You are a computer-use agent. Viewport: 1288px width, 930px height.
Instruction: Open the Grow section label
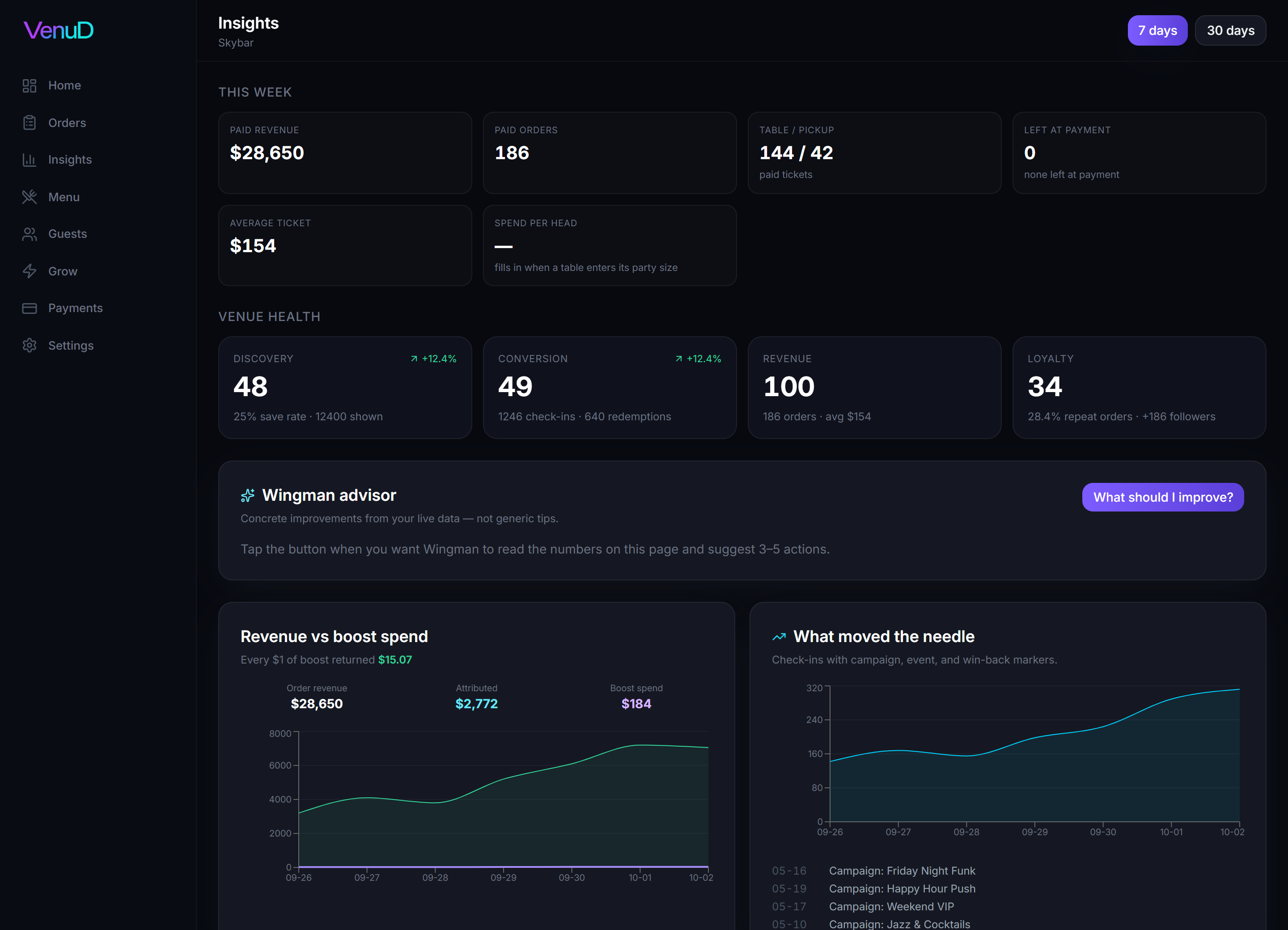tap(63, 271)
